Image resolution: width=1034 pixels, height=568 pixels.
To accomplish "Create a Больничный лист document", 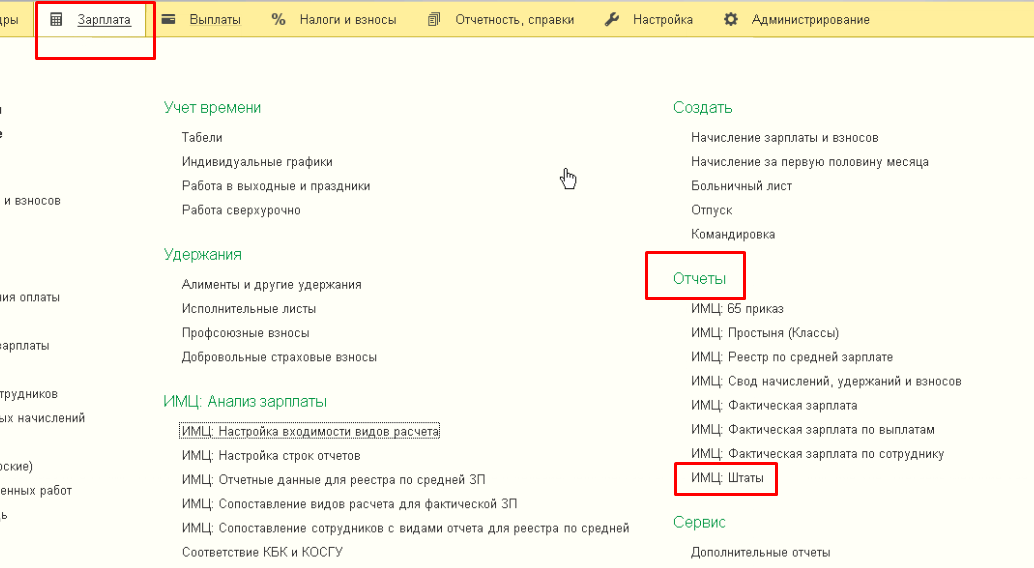I will [741, 186].
